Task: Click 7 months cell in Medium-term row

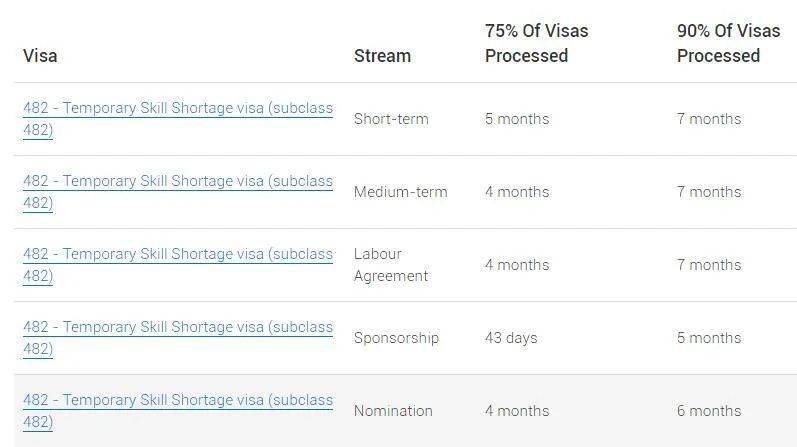Action: 709,192
